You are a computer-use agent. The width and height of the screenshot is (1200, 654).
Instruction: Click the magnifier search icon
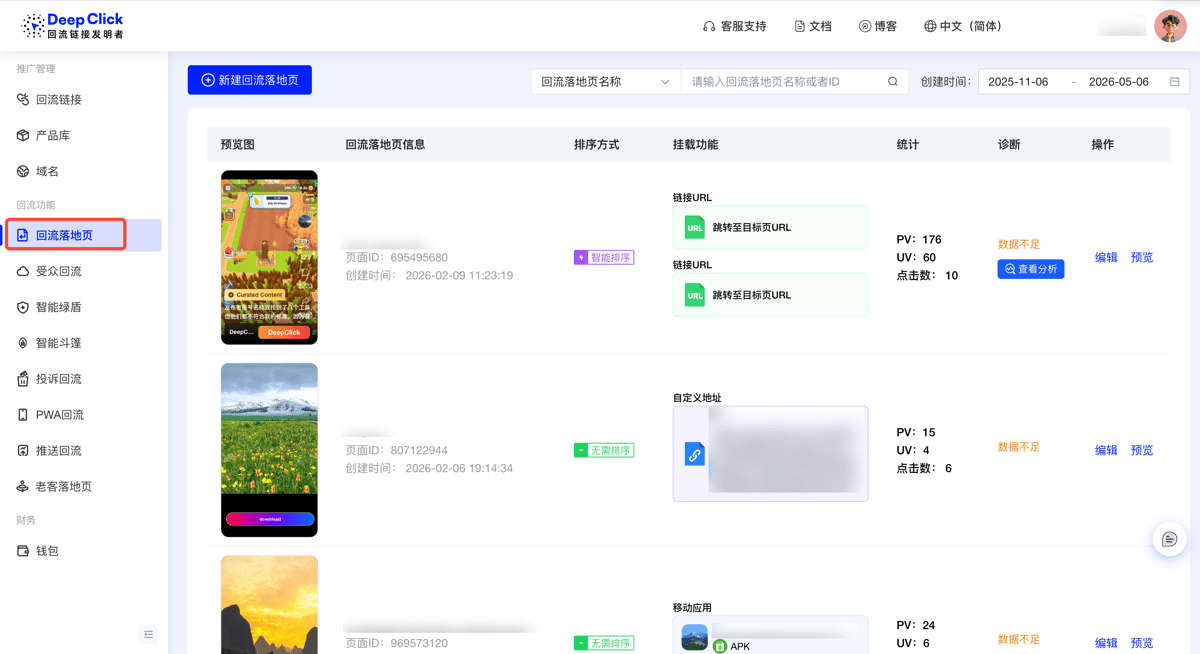click(893, 82)
